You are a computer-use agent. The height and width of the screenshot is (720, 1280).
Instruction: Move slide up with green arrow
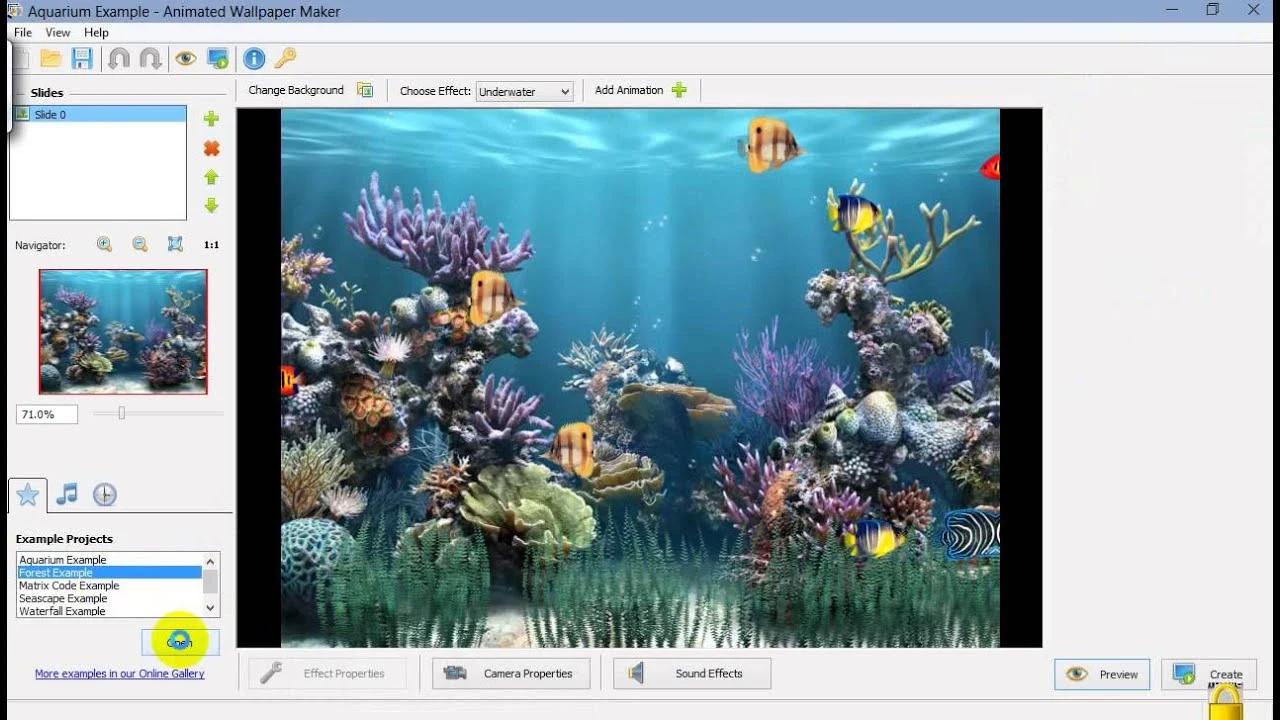(211, 177)
